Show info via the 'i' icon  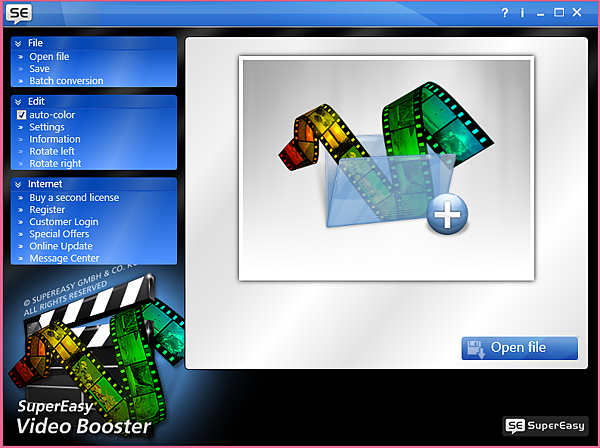522,13
